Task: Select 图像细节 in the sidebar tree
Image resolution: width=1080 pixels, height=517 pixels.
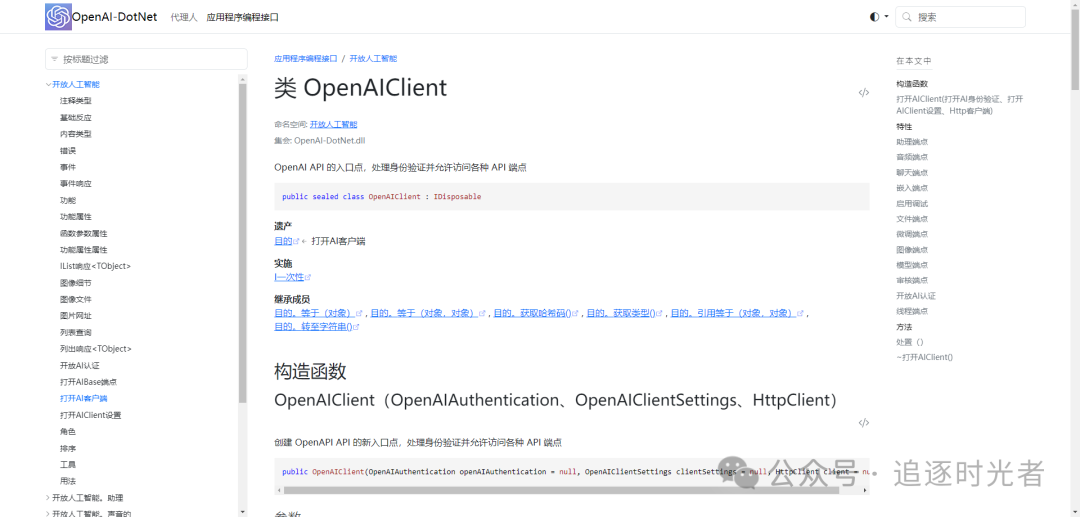Action: click(76, 282)
